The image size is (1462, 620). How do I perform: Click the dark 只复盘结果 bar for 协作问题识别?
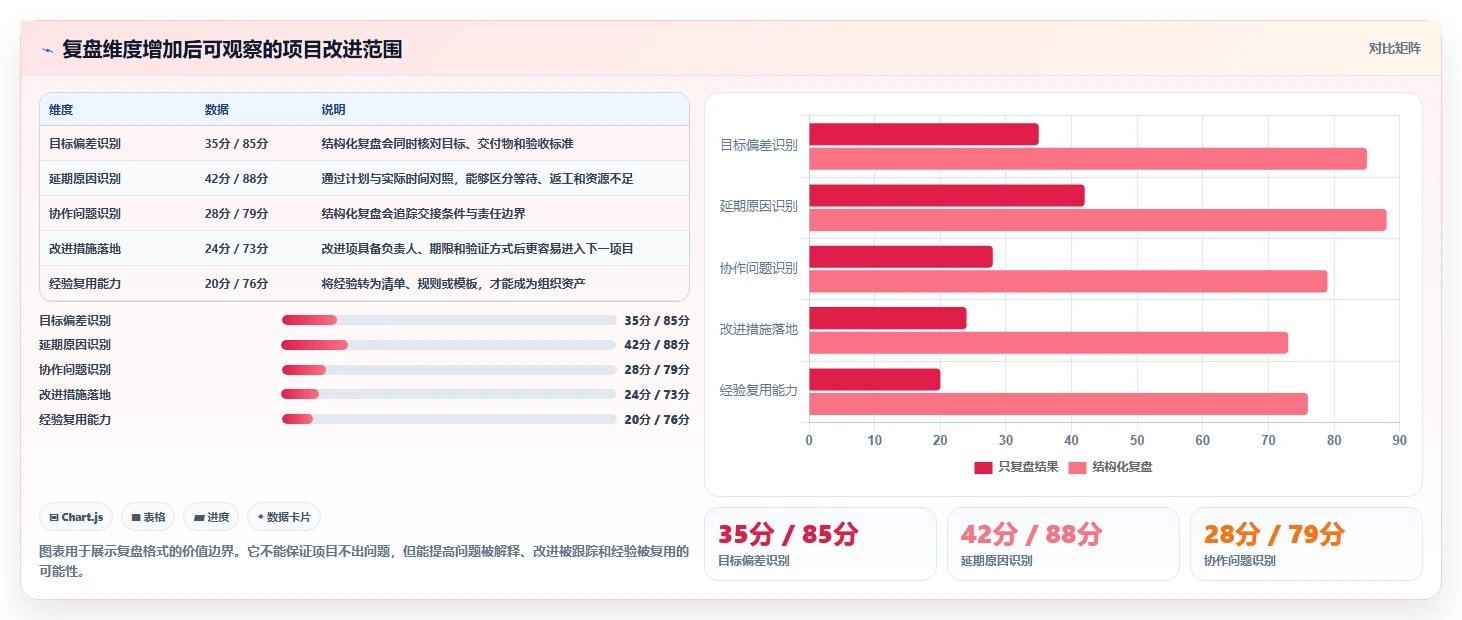coord(901,257)
